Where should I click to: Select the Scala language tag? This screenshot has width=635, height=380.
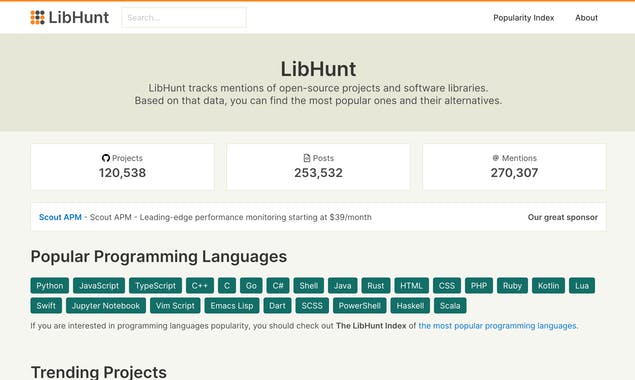tap(450, 305)
